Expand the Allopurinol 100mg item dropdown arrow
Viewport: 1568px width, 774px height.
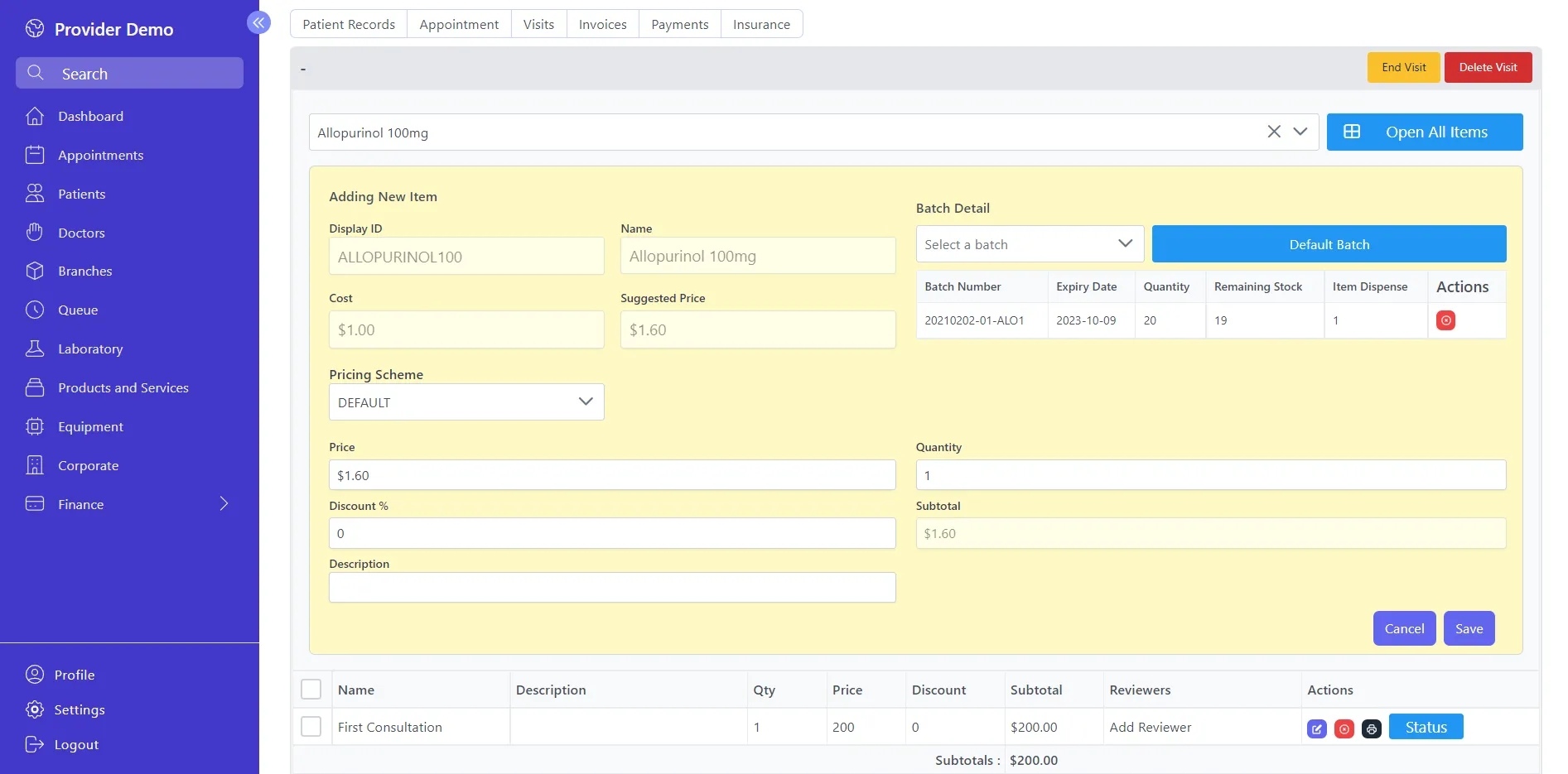point(1300,132)
